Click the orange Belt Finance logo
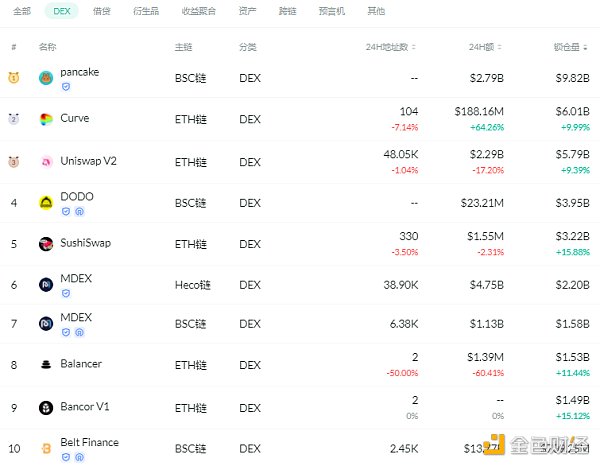 [46, 449]
